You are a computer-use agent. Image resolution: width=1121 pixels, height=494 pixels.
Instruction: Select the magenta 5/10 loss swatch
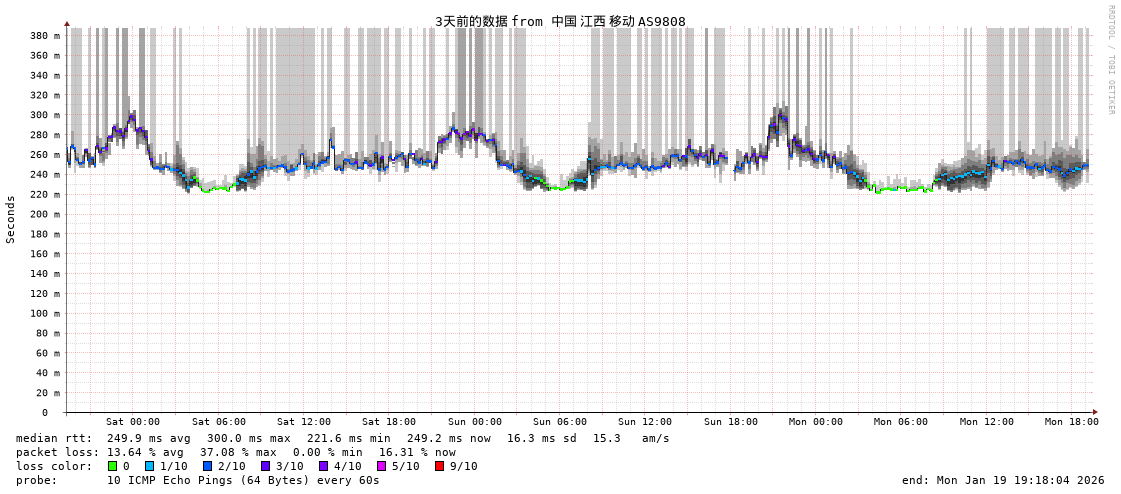coord(381,466)
